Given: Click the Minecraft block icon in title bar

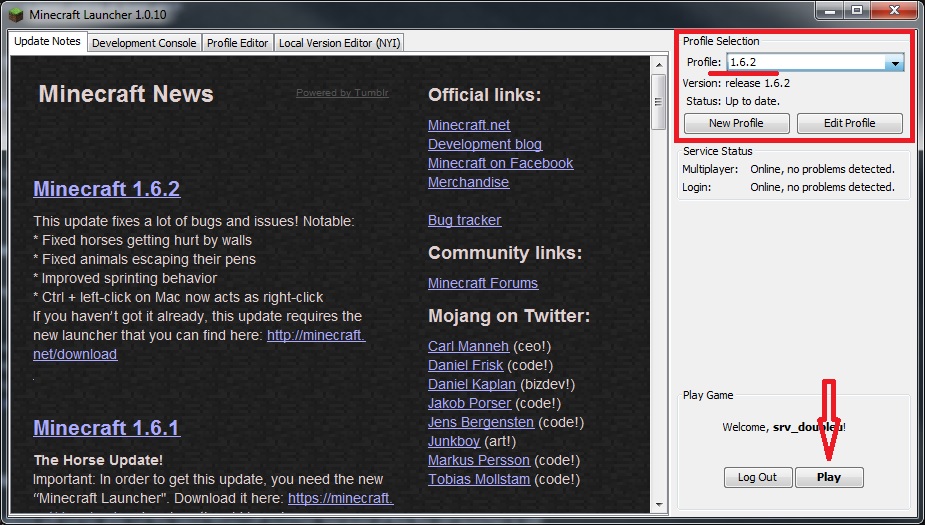Looking at the screenshot, I should coord(15,14).
